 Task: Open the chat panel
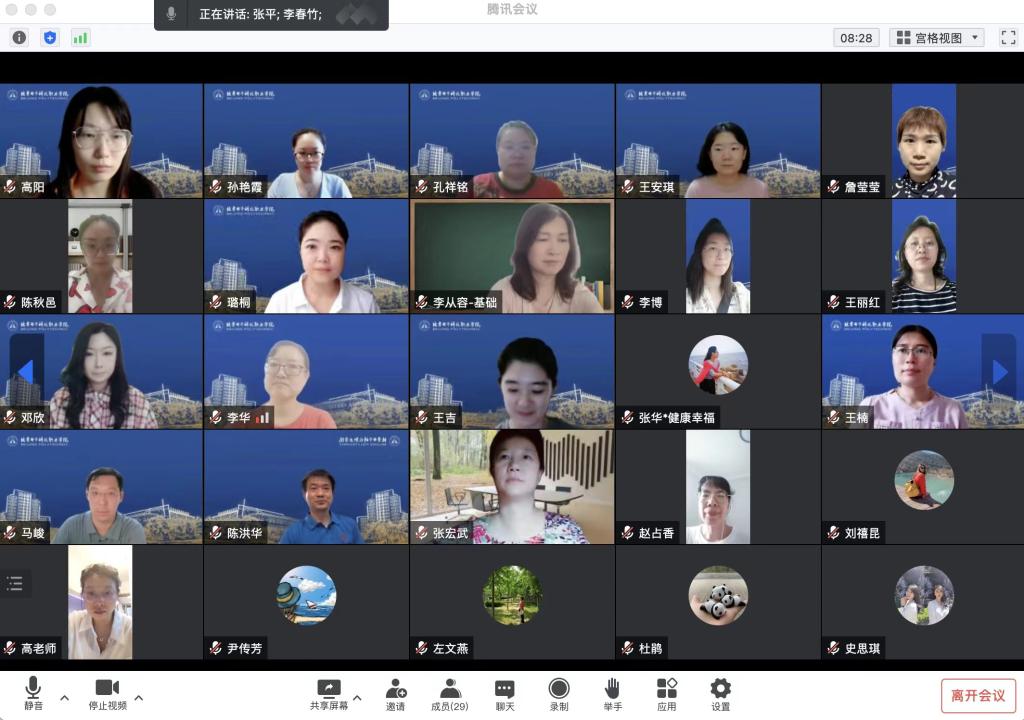503,692
